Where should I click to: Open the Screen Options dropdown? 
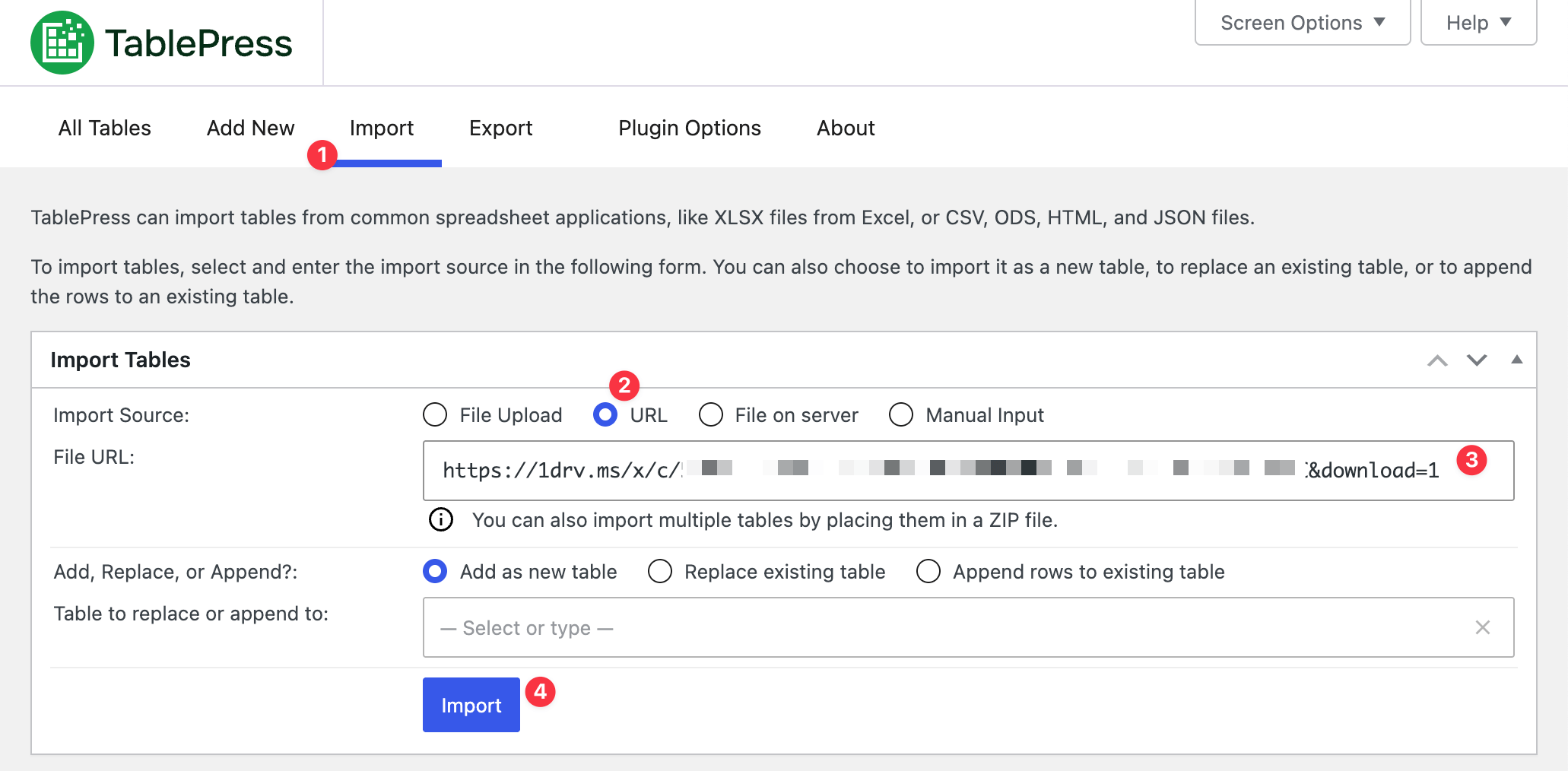(1301, 22)
